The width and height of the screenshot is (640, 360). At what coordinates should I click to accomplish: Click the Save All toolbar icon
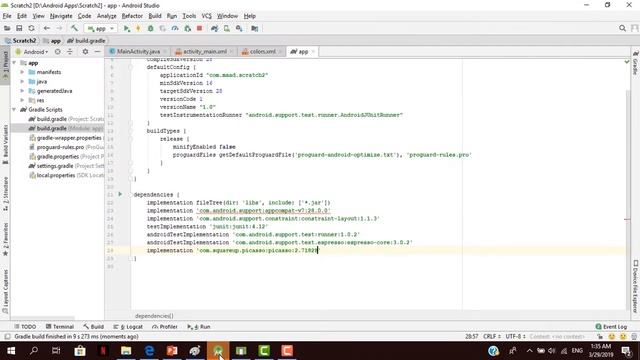coord(19,29)
